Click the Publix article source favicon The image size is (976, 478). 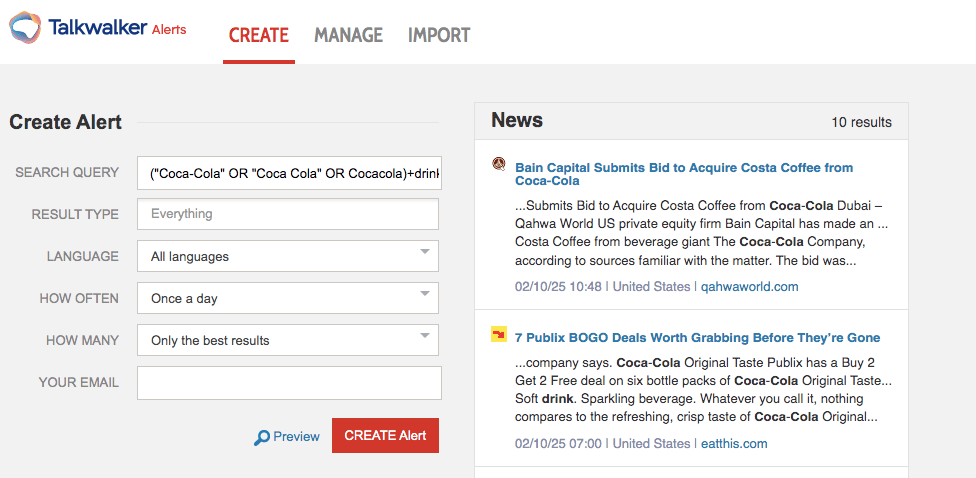pos(499,334)
